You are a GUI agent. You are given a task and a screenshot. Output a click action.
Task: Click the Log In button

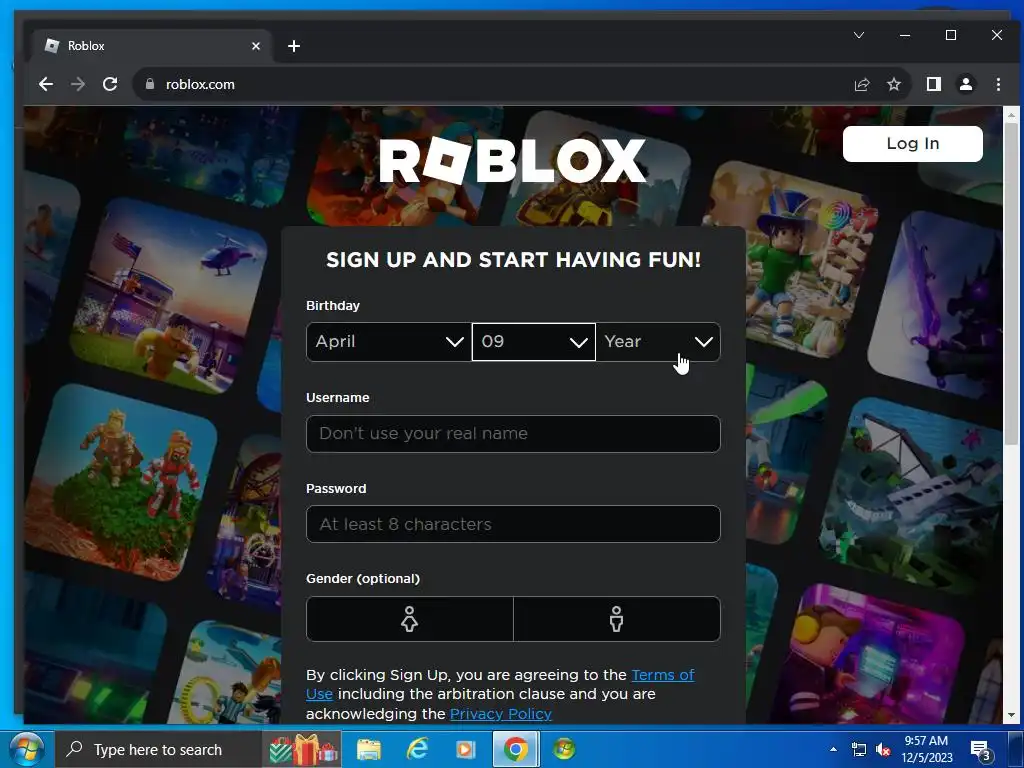coord(912,144)
